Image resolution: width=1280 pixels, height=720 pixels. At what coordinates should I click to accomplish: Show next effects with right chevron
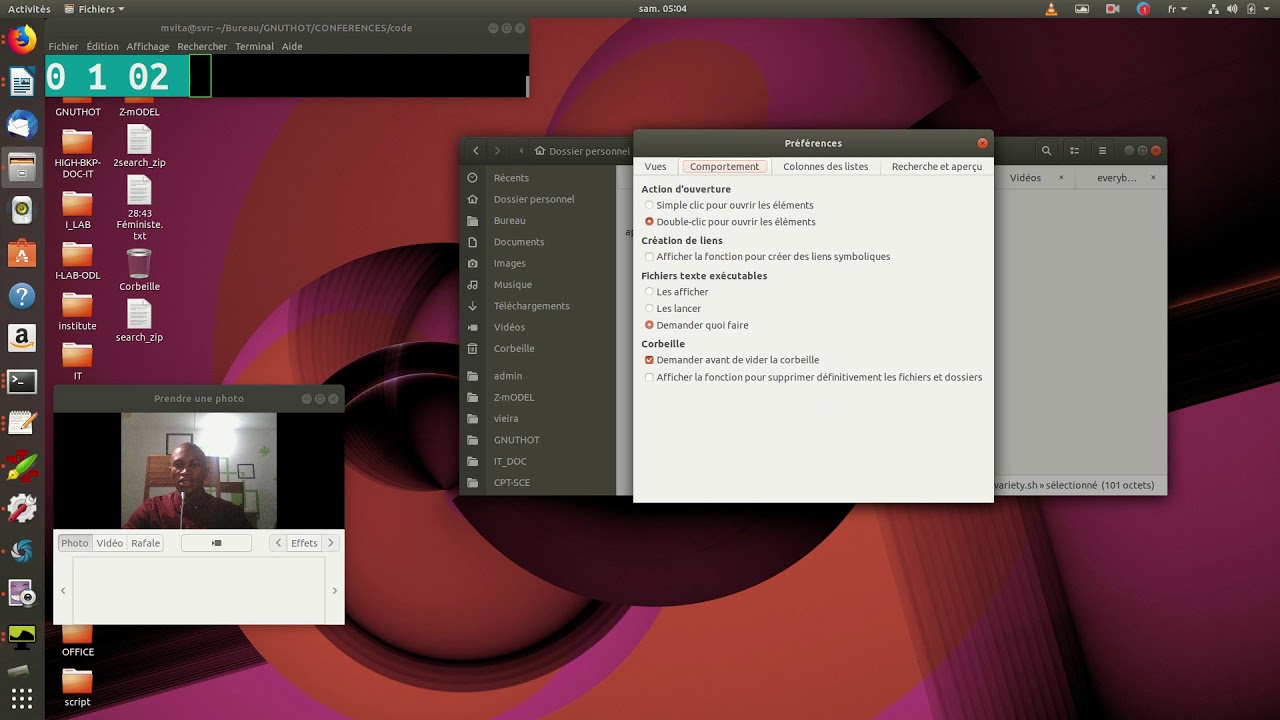click(331, 543)
